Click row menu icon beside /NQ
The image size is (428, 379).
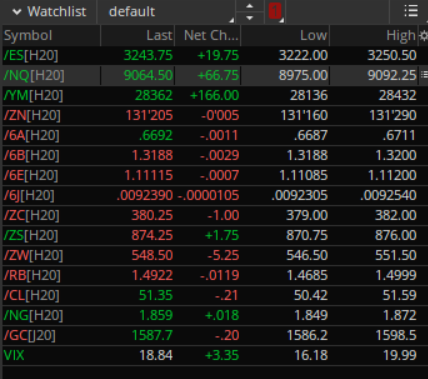point(424,75)
